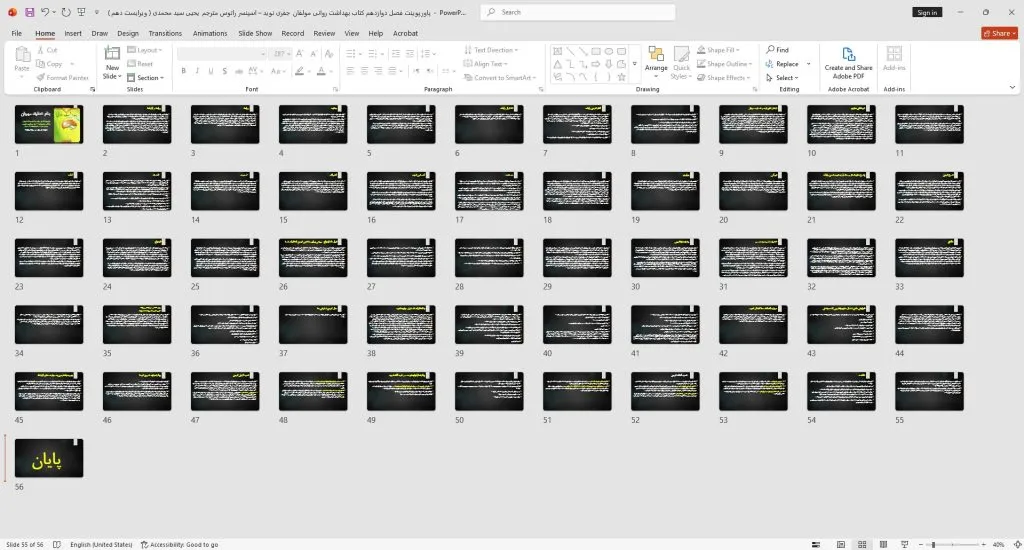Click Slide Sorter view icon in status bar
This screenshot has width=1024, height=550.
(x=862, y=544)
